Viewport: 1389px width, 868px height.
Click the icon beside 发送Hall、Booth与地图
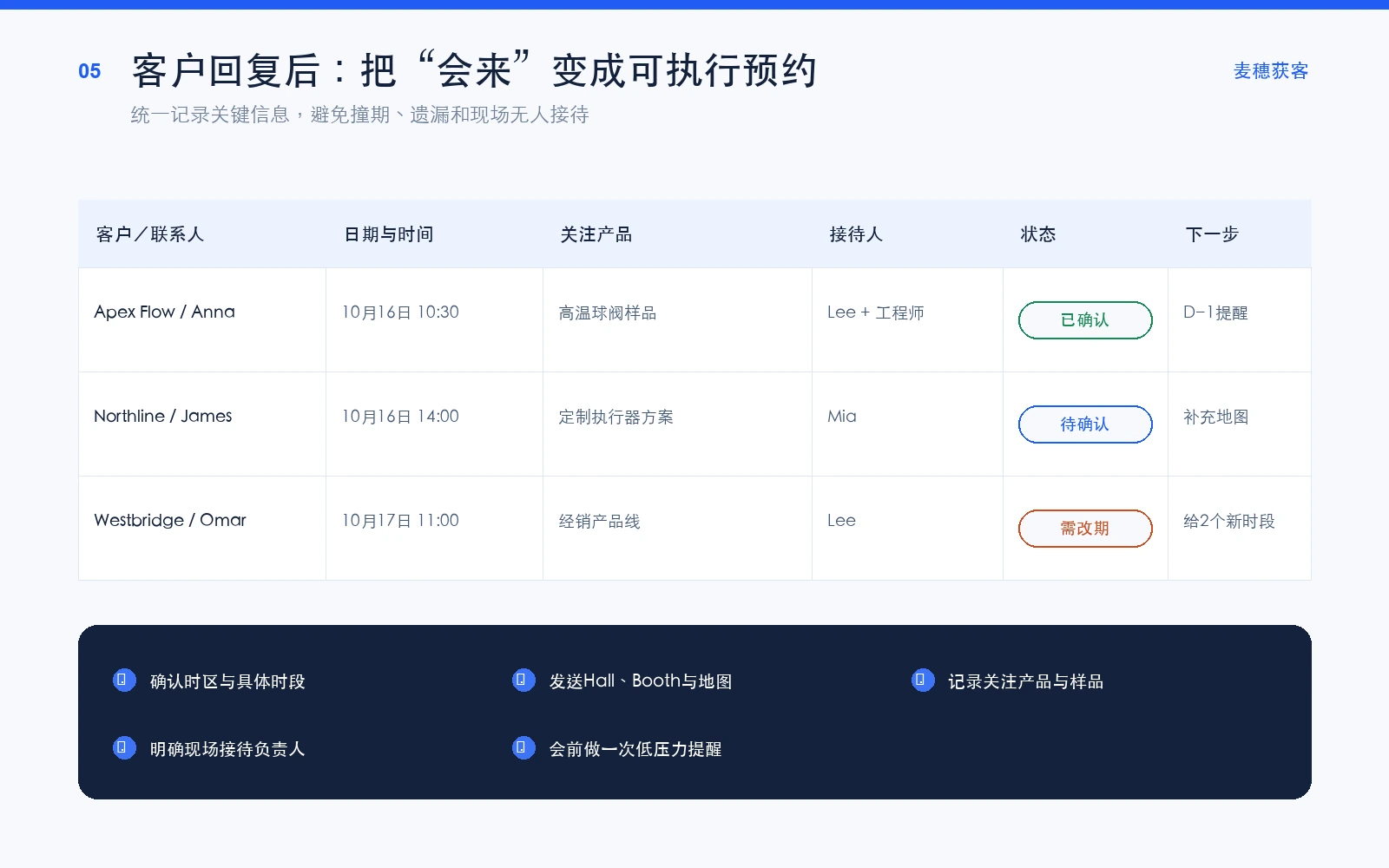point(523,680)
